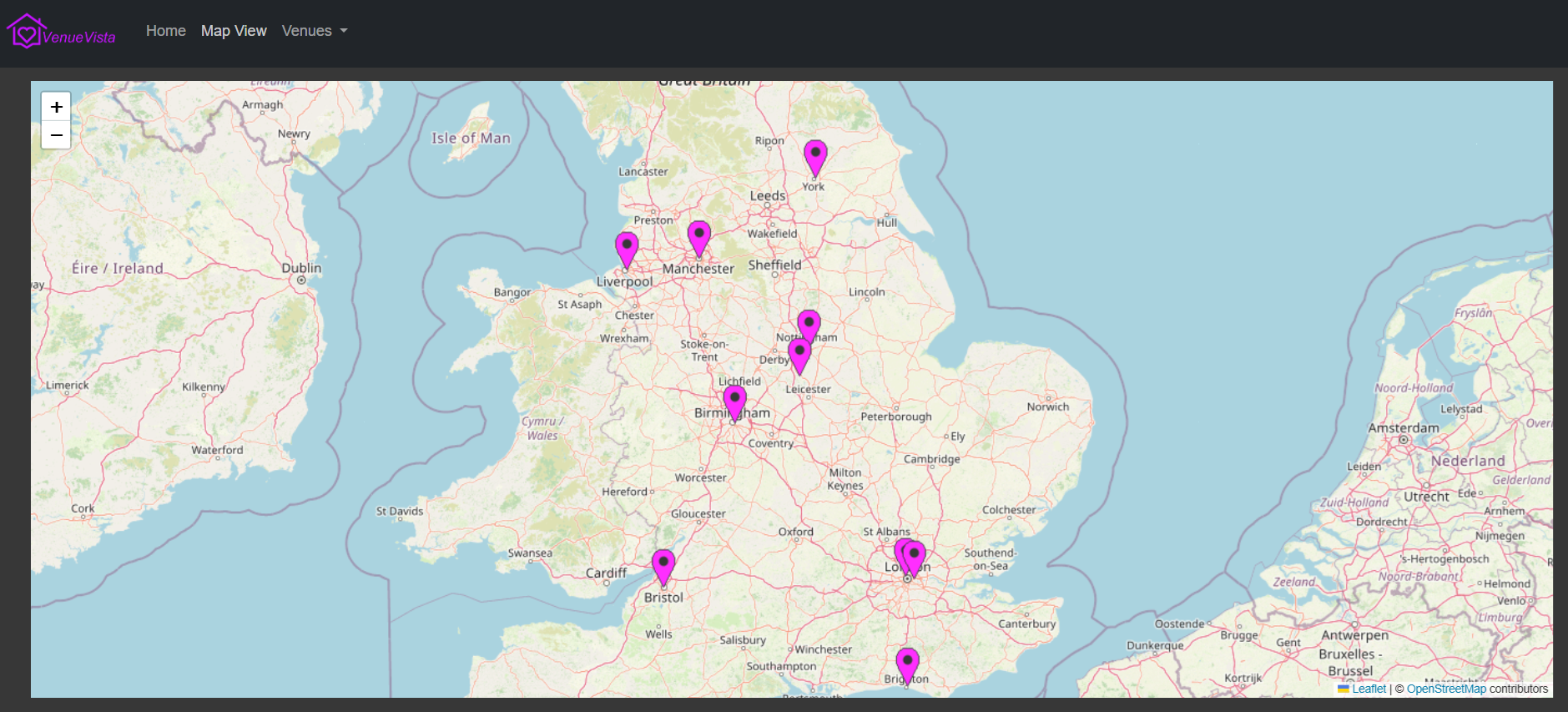Click the rightmost London marker
The image size is (1568, 712).
[x=915, y=559]
